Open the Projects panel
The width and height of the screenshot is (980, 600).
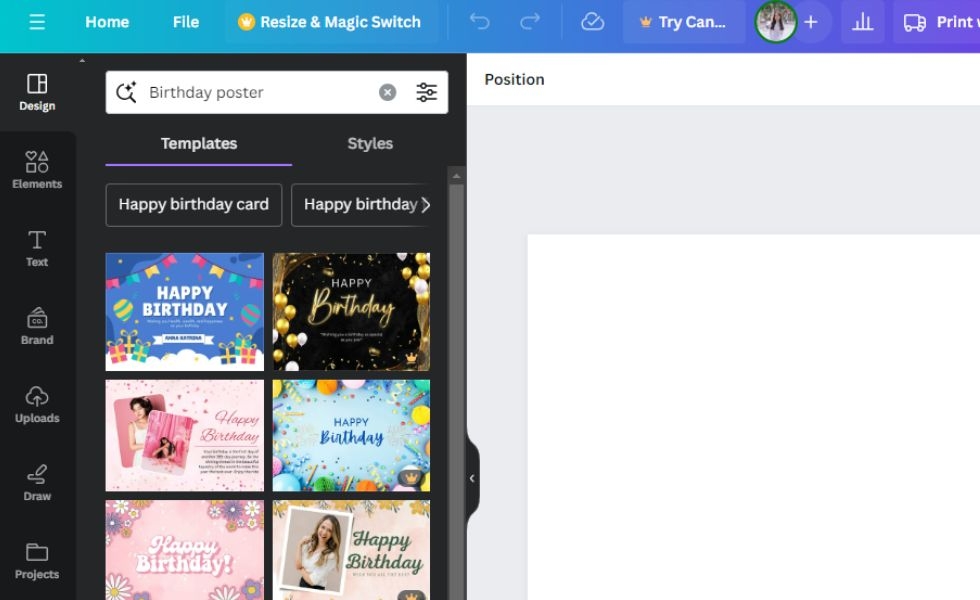point(37,560)
